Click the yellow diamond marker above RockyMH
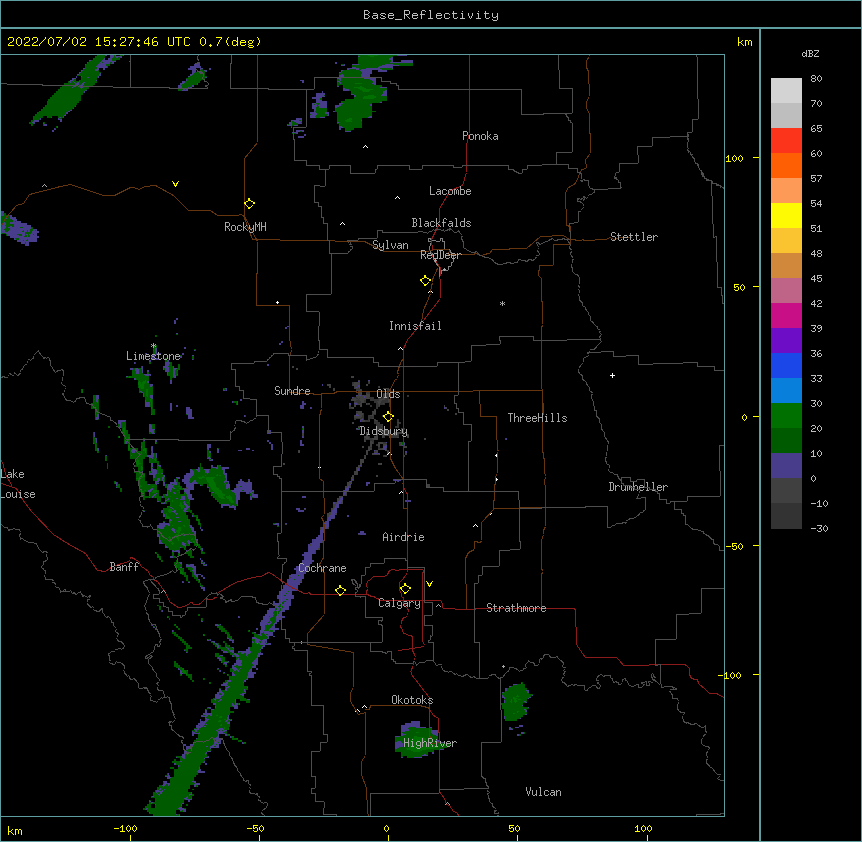 (x=250, y=204)
